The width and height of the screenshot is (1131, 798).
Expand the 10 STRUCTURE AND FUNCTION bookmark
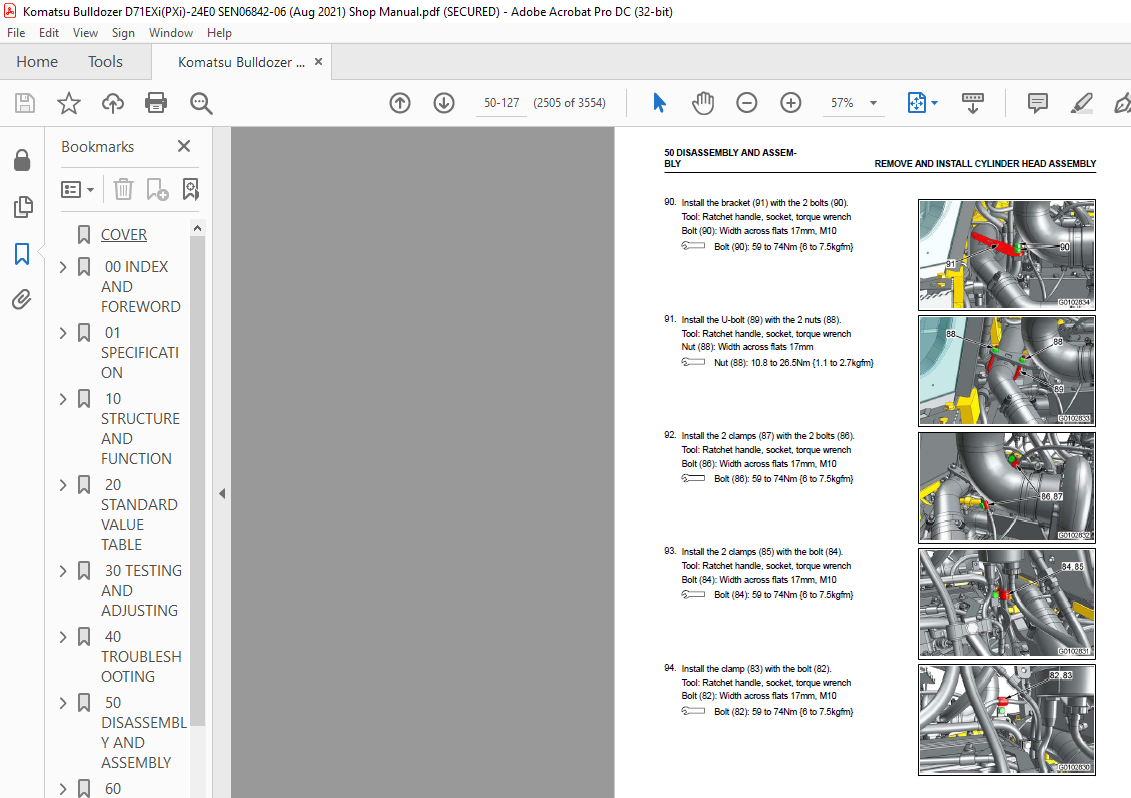(63, 399)
